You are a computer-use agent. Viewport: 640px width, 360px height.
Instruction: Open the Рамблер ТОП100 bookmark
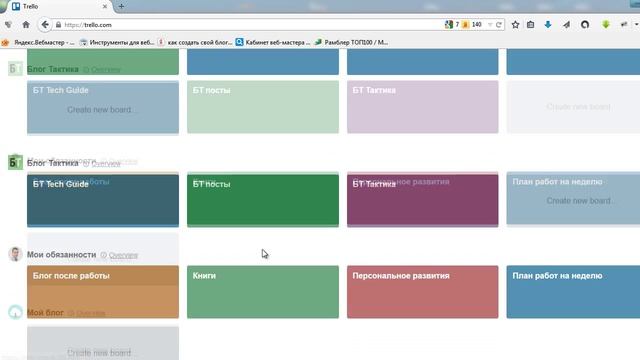[351, 42]
